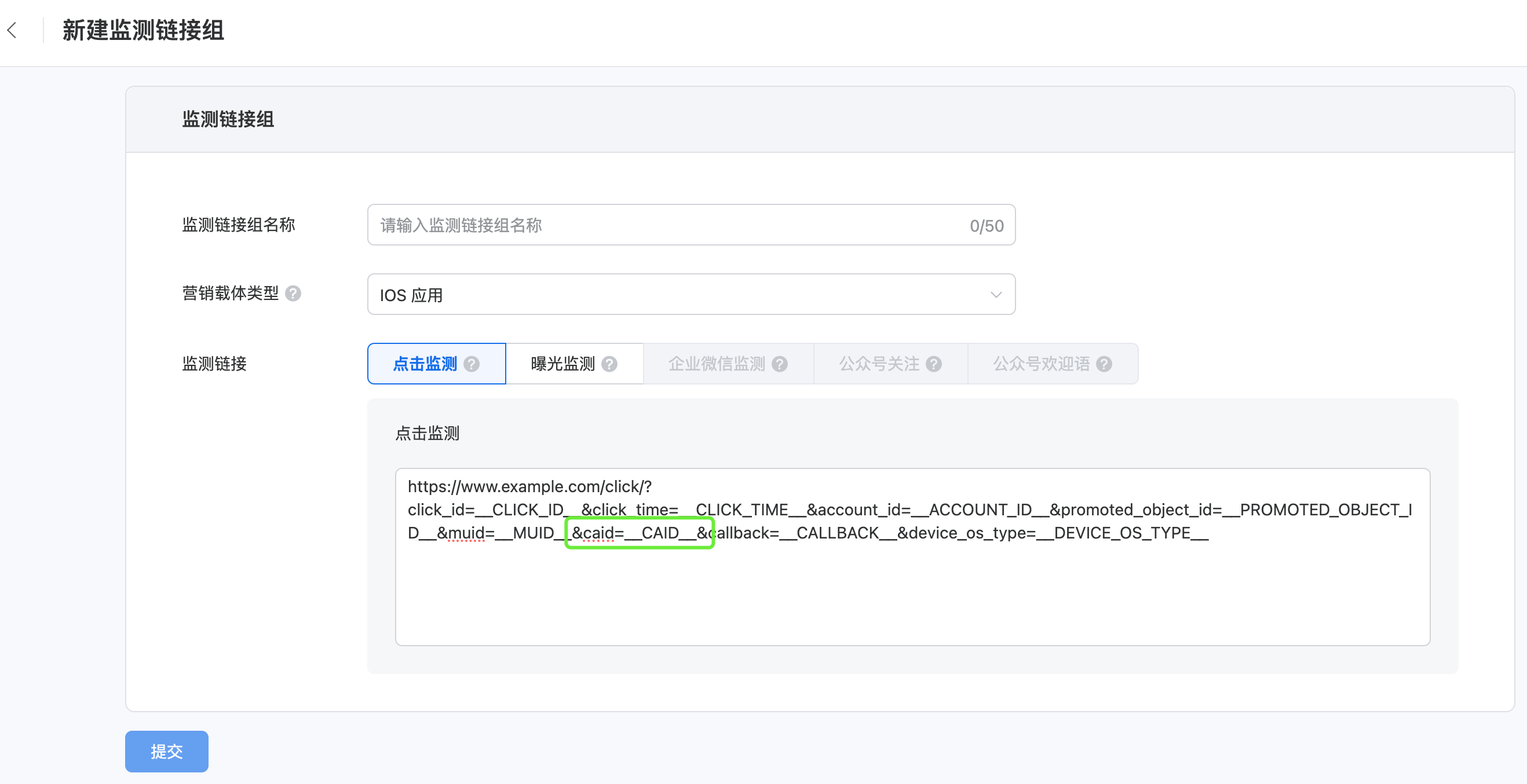Click the help icon beside 营销载体类型
Viewport: 1527px width, 784px height.
293,294
